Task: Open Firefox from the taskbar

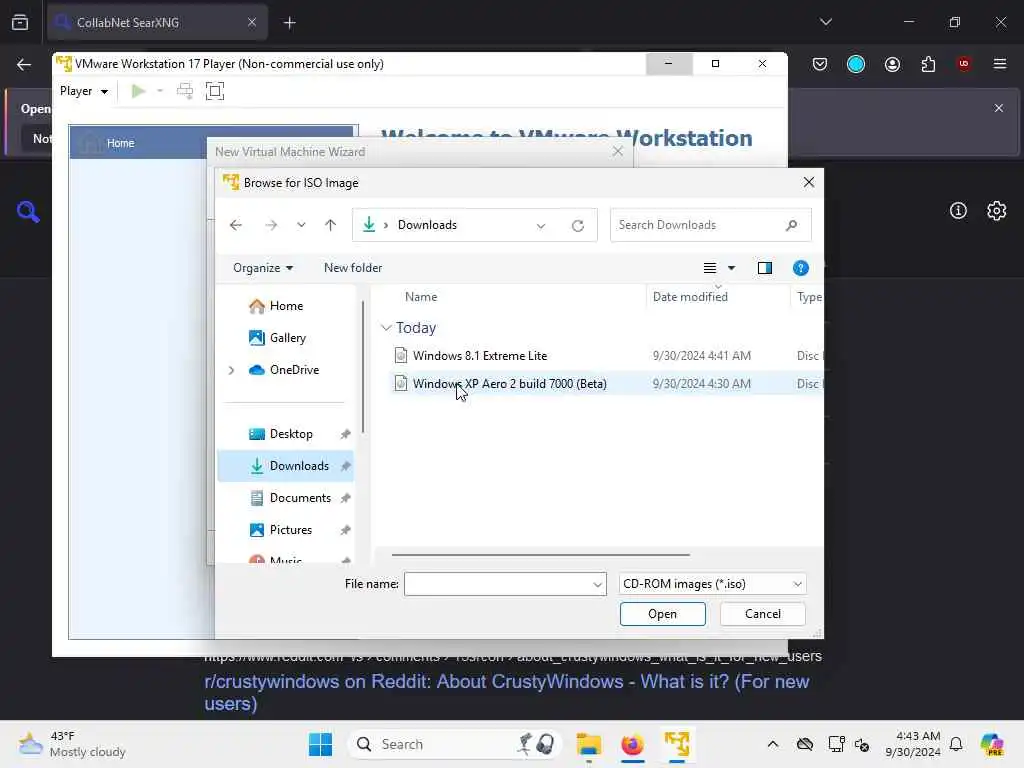Action: [x=632, y=744]
